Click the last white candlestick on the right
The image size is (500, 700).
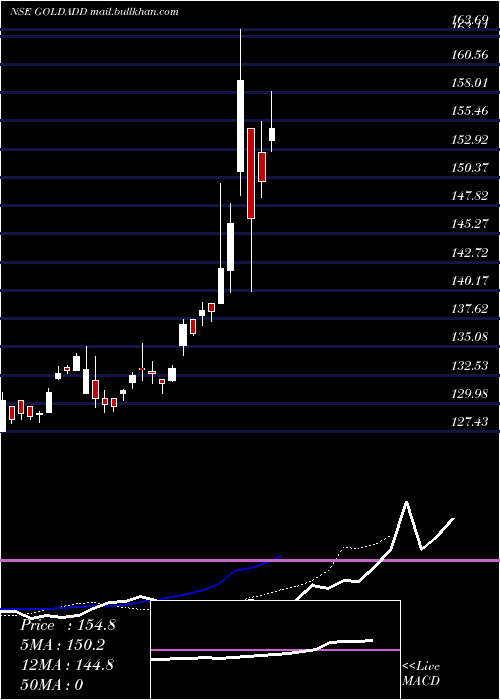[271, 134]
